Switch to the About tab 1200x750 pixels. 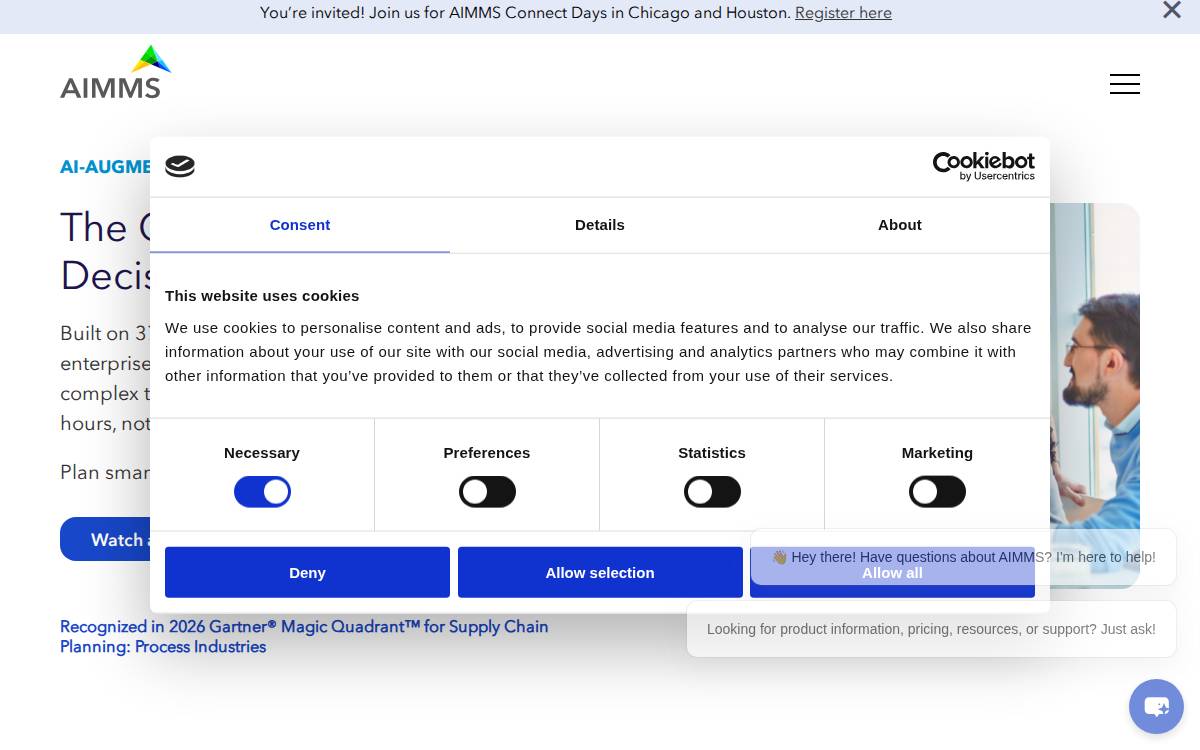tap(900, 225)
